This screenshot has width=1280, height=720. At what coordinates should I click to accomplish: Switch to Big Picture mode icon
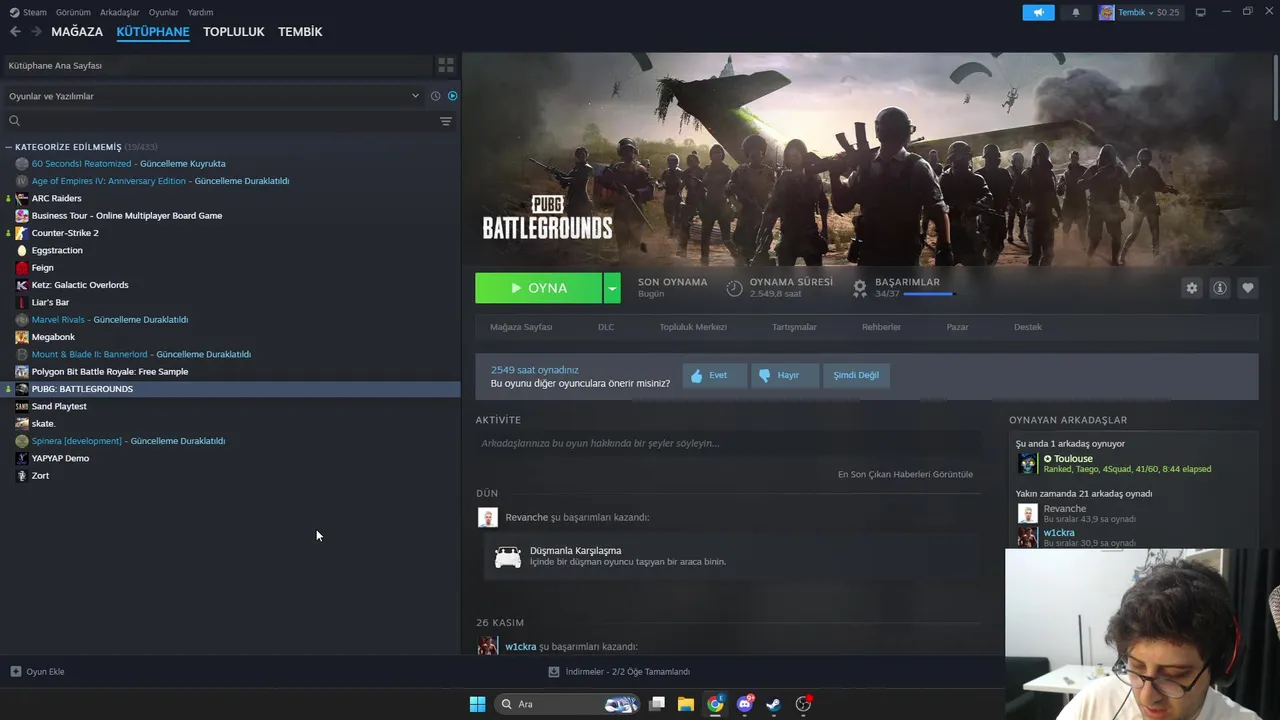click(1200, 12)
